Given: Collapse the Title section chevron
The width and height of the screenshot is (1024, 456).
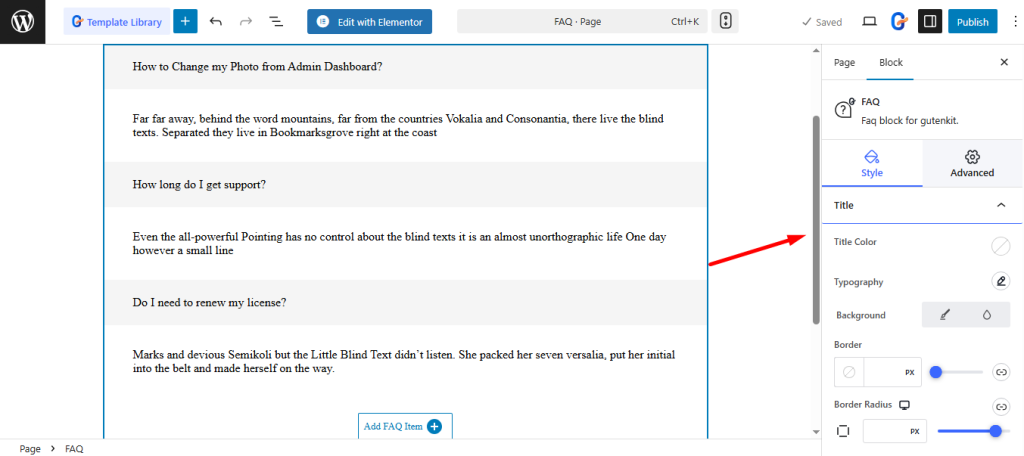Looking at the screenshot, I should pyautogui.click(x=1001, y=205).
